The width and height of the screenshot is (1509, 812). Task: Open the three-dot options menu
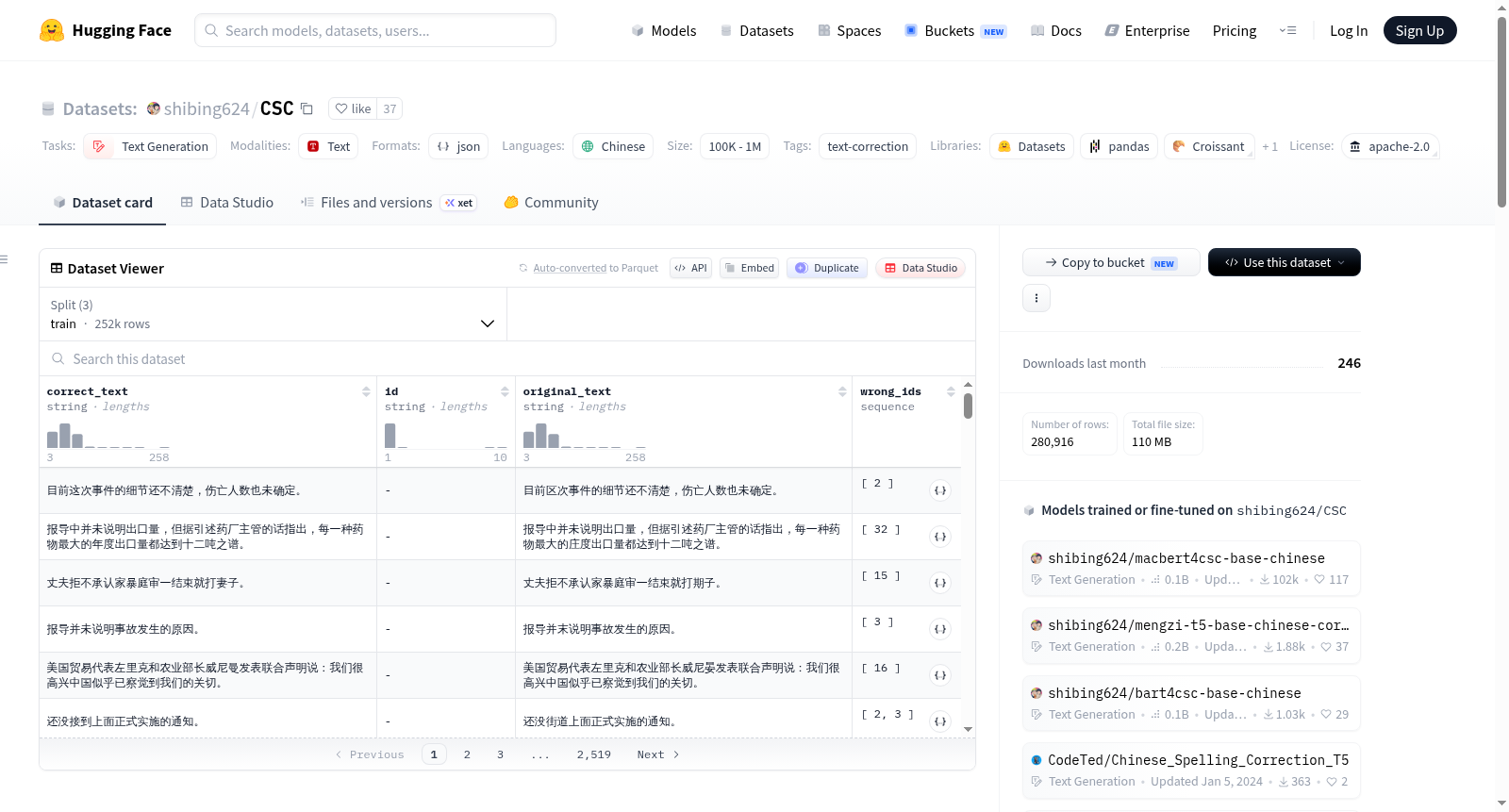[1036, 298]
